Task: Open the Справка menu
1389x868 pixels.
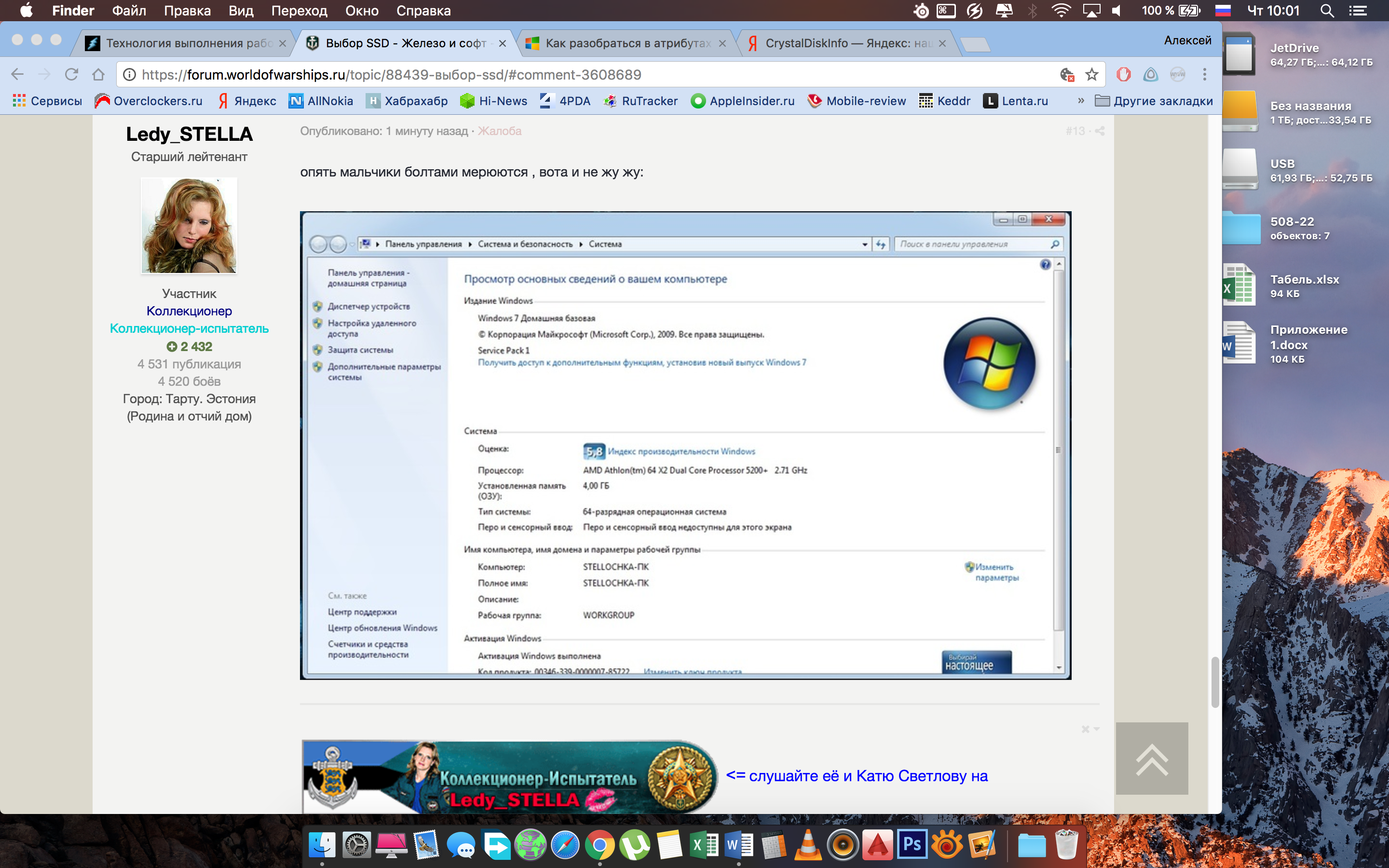Action: 423,10
